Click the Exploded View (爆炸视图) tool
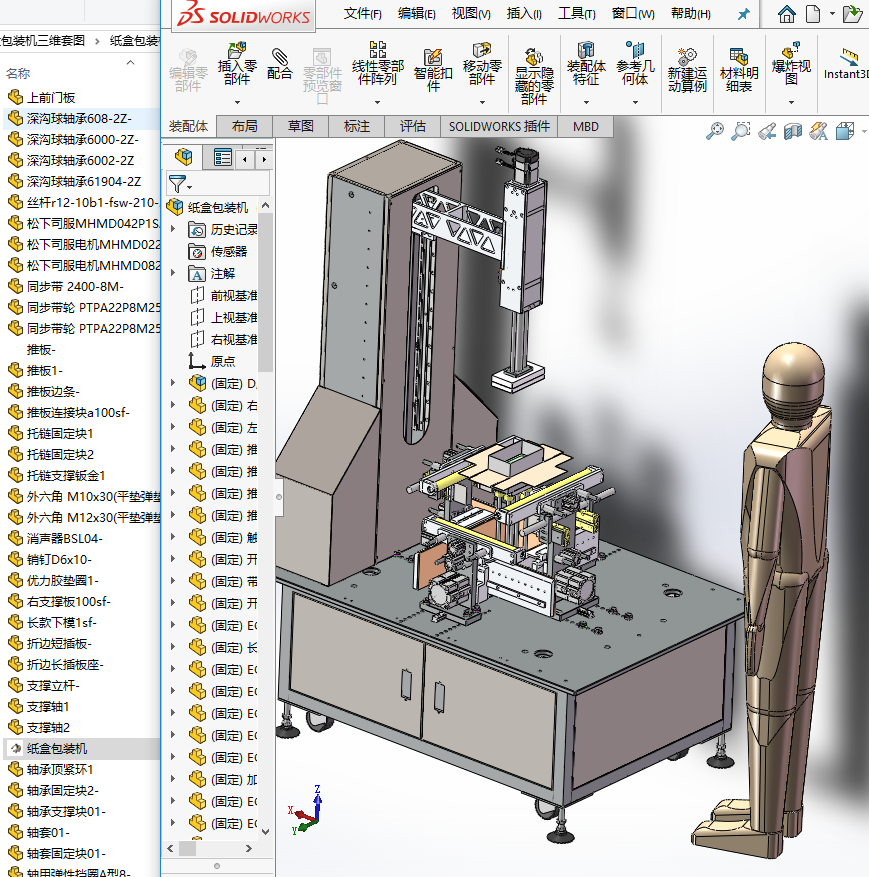869x877 pixels. click(791, 63)
